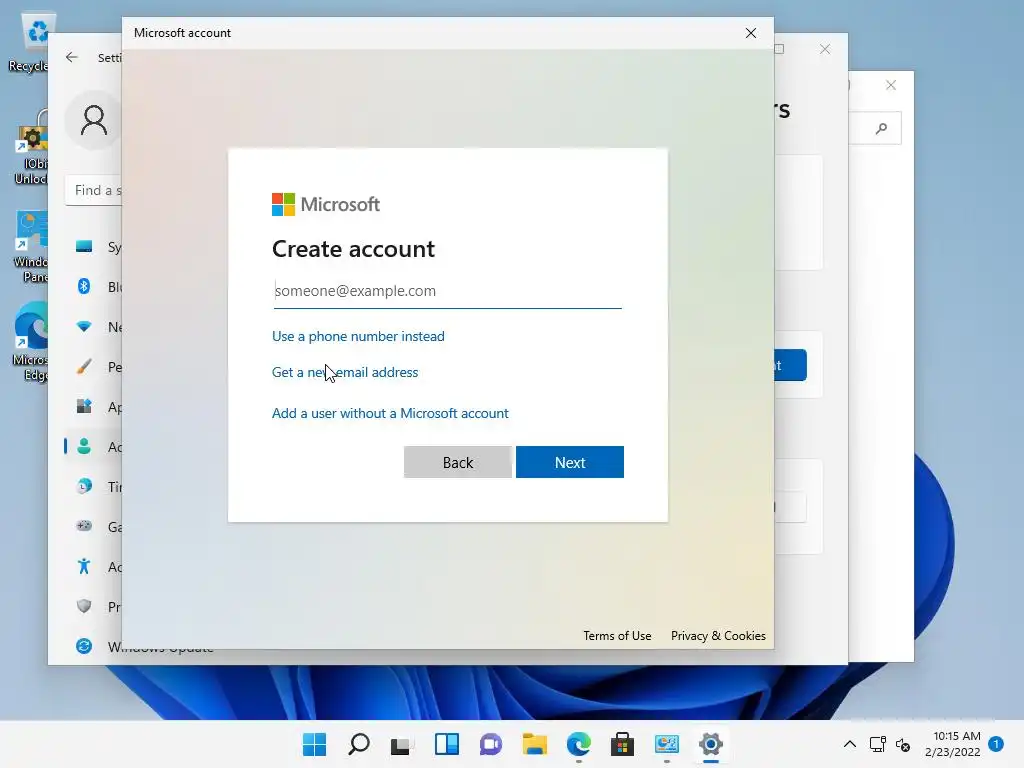The image size is (1024, 768).
Task: Select the Windows Update icon in sidebar
Action: click(x=84, y=646)
